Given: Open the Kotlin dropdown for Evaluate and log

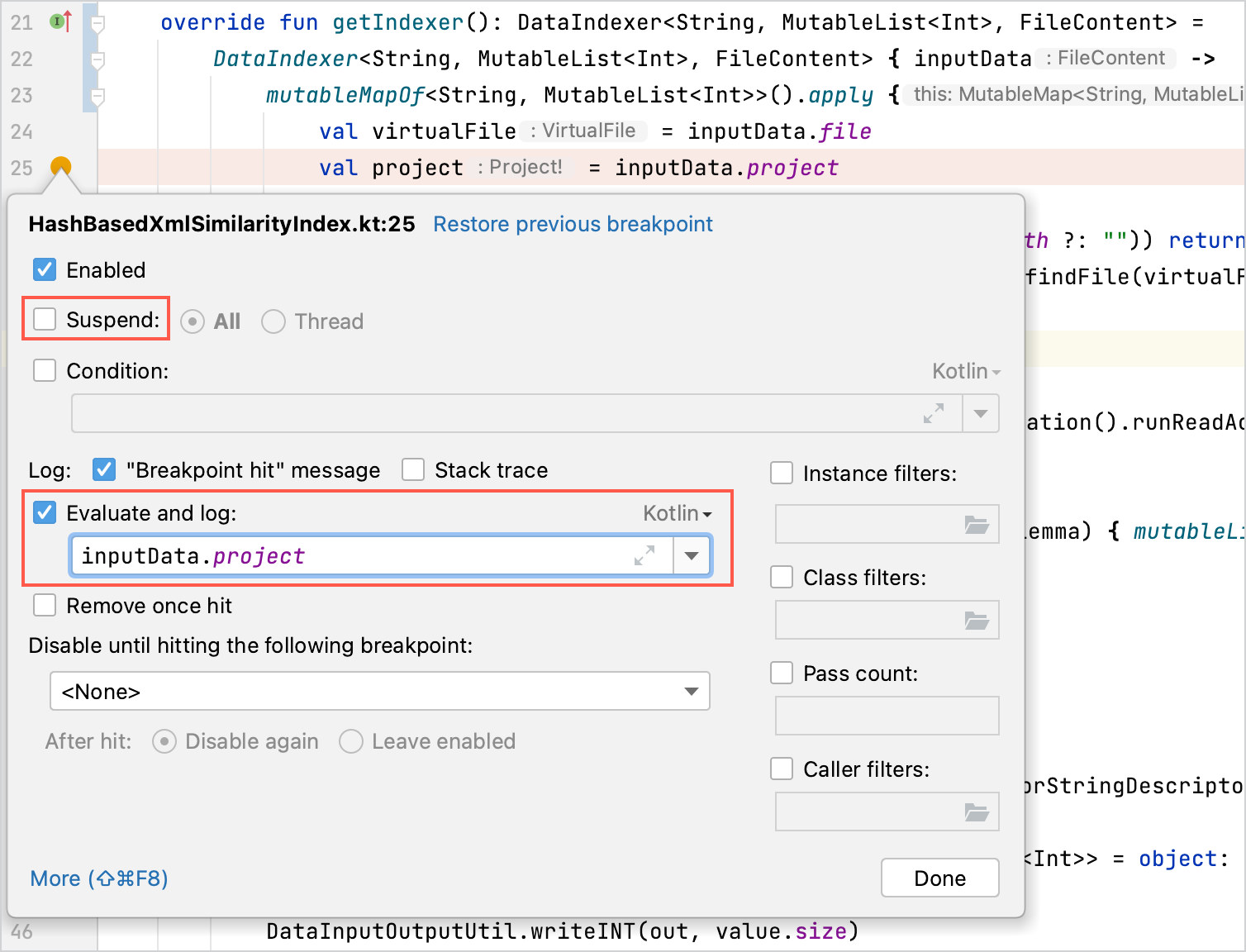Looking at the screenshot, I should coord(676,512).
